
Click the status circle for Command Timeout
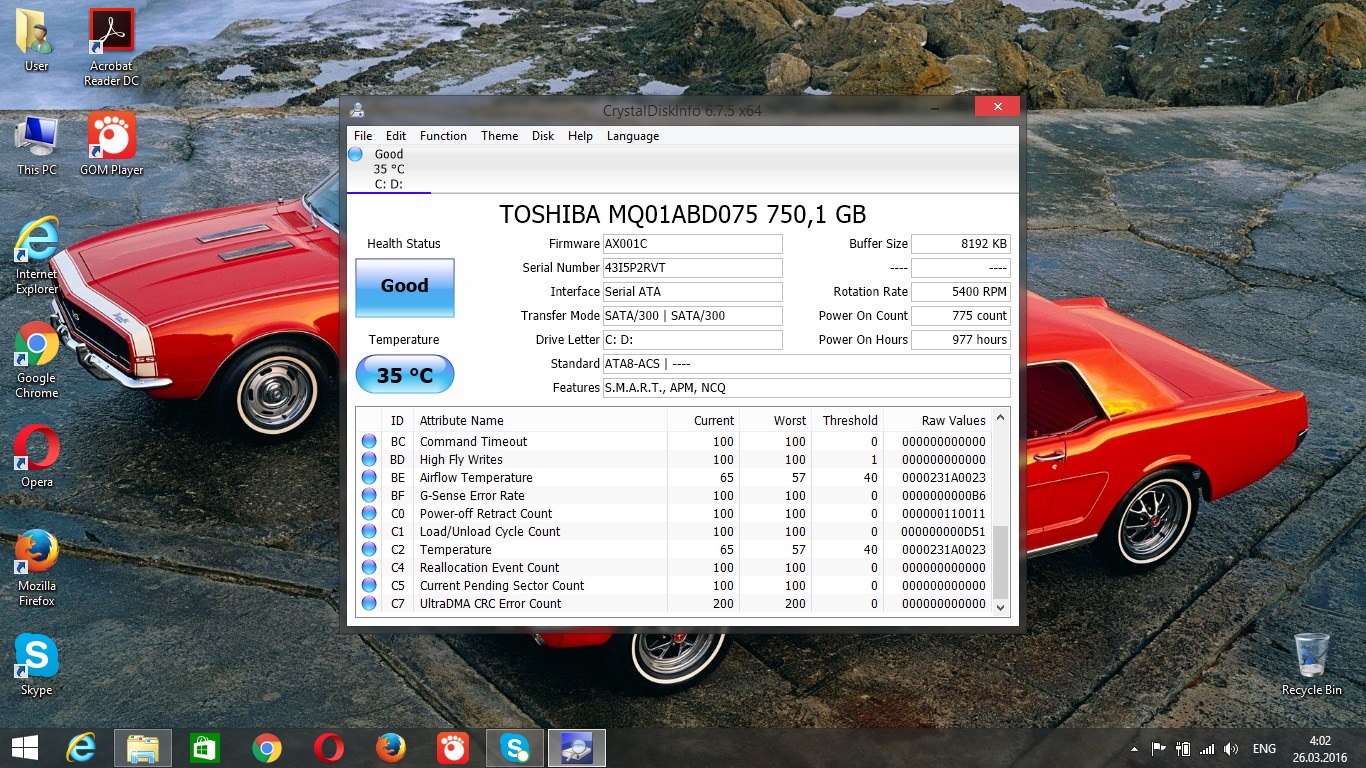369,442
